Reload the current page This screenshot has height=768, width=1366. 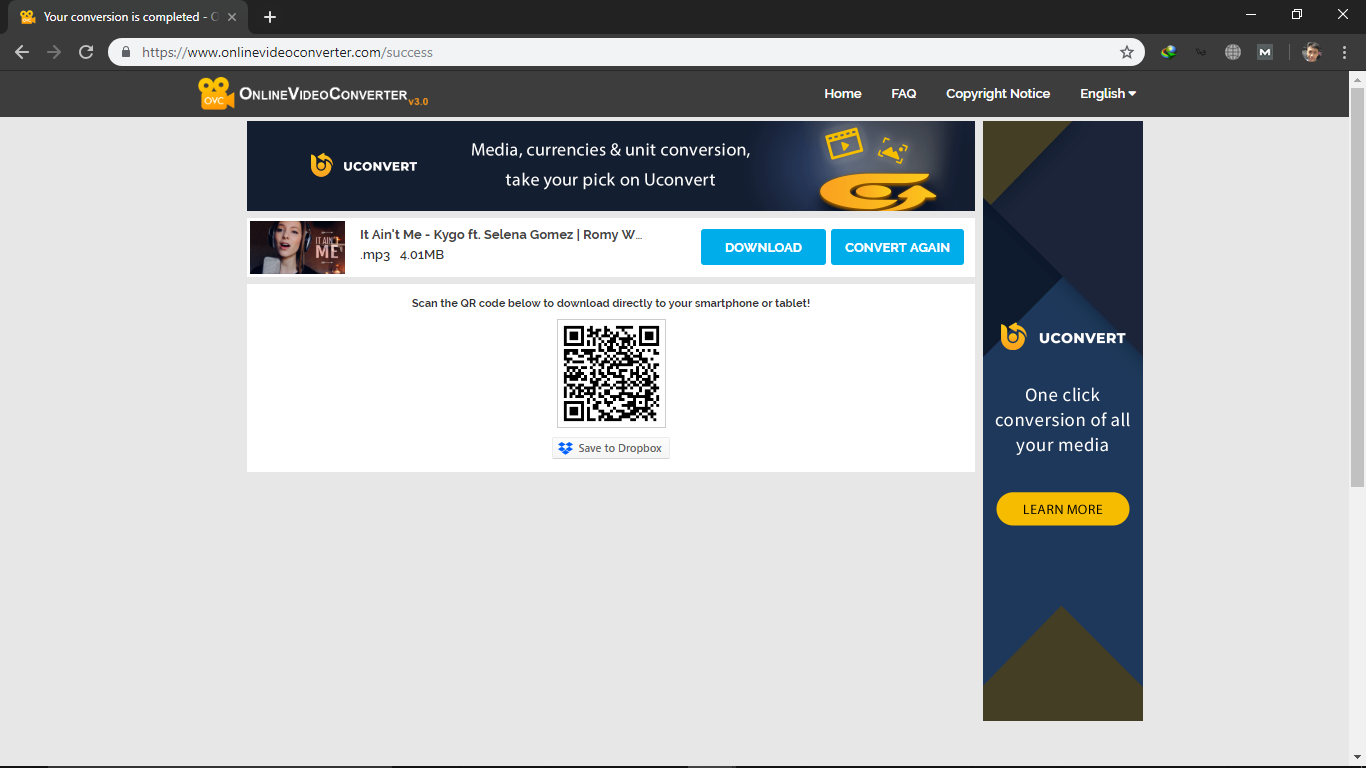click(x=86, y=52)
